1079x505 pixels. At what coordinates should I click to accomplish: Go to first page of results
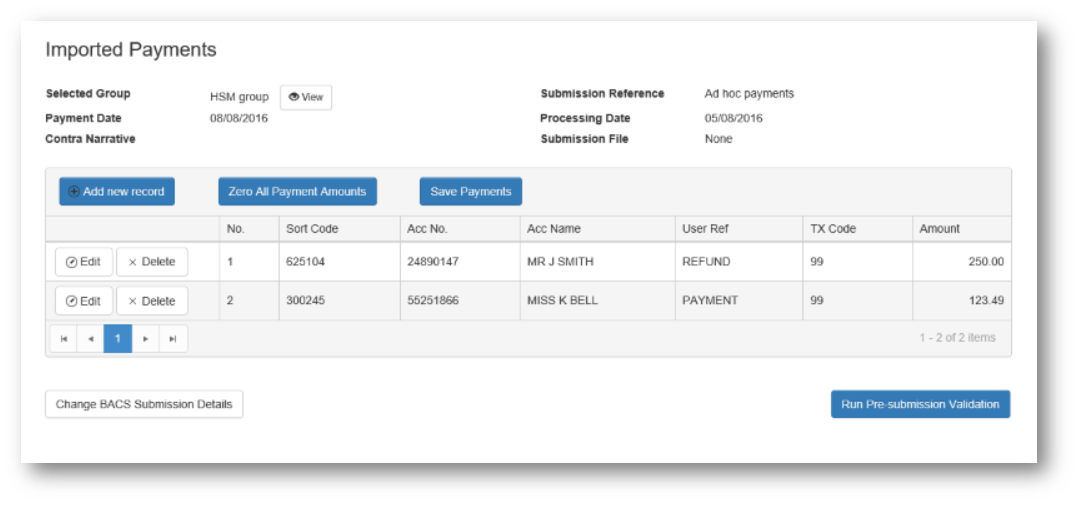click(x=64, y=339)
